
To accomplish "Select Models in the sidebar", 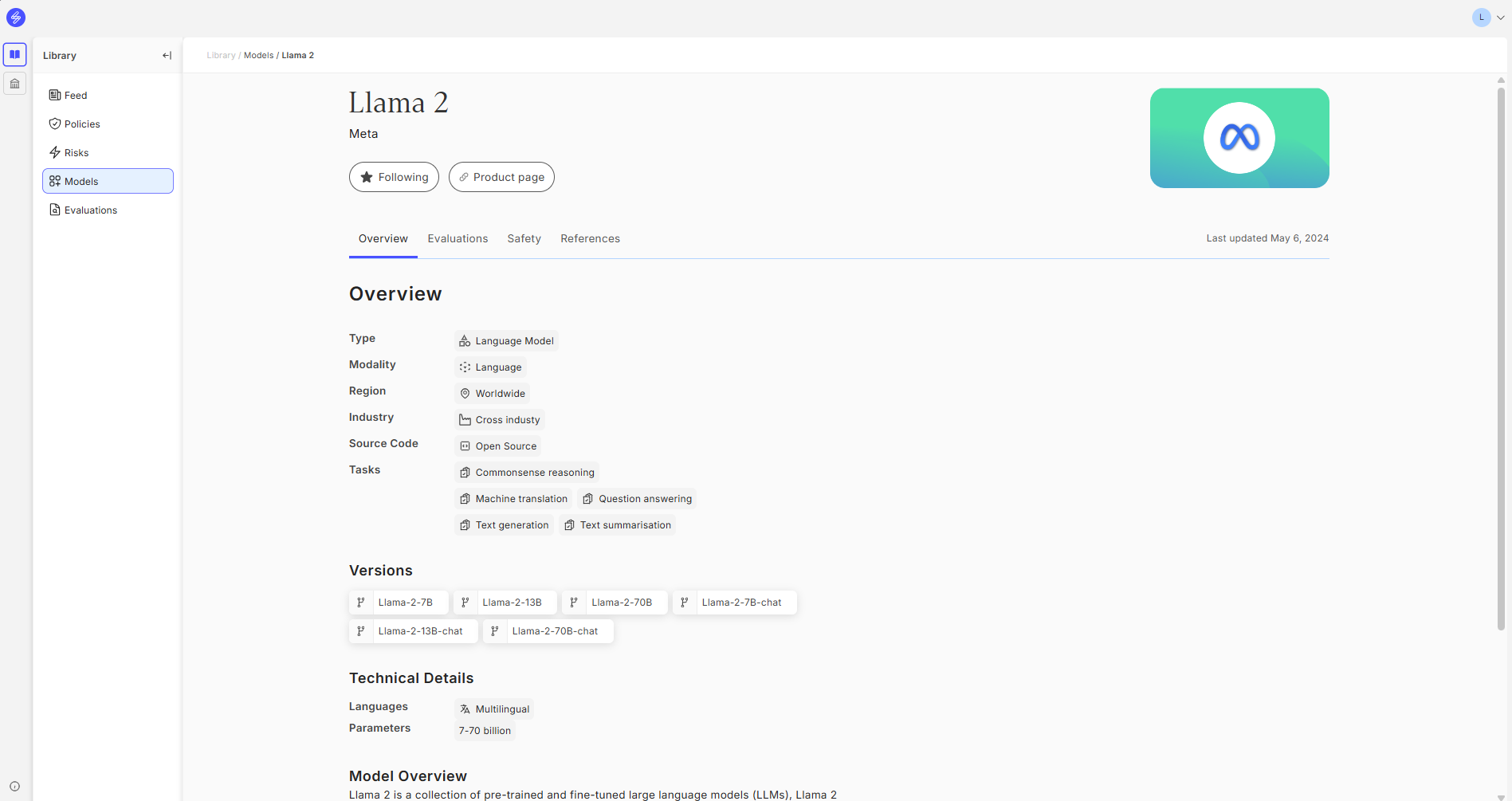I will point(108,181).
